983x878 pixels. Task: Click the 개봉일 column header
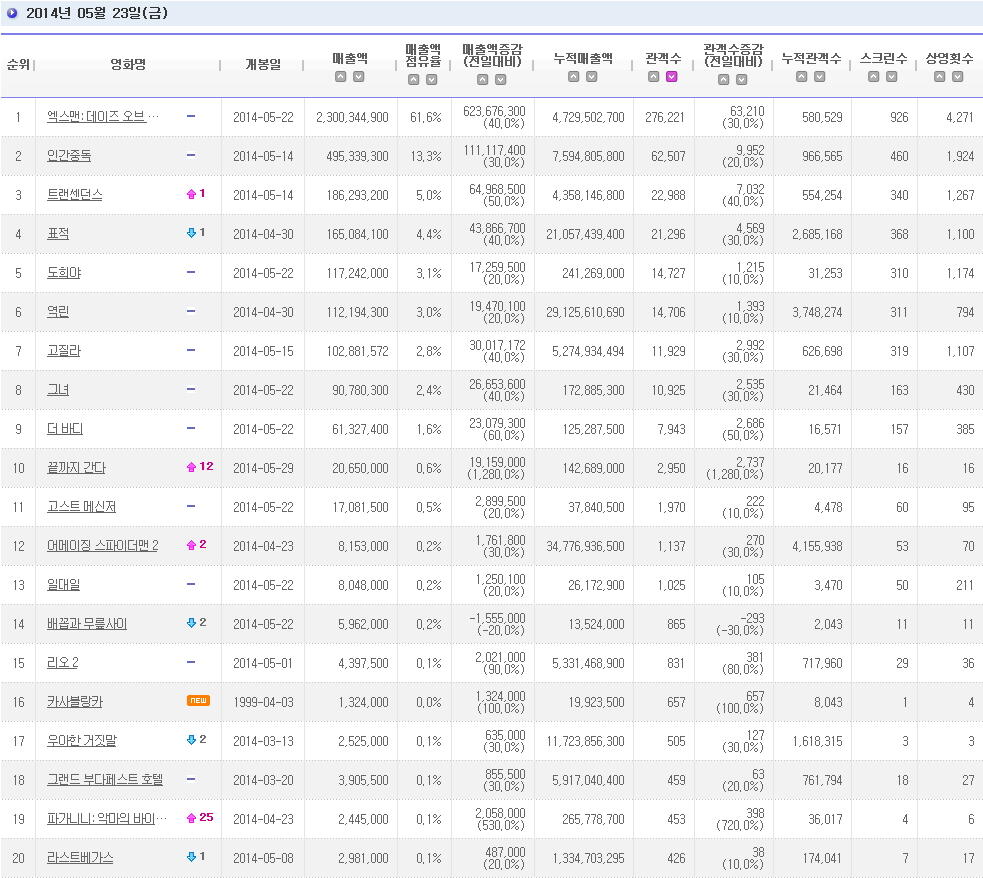pos(263,64)
